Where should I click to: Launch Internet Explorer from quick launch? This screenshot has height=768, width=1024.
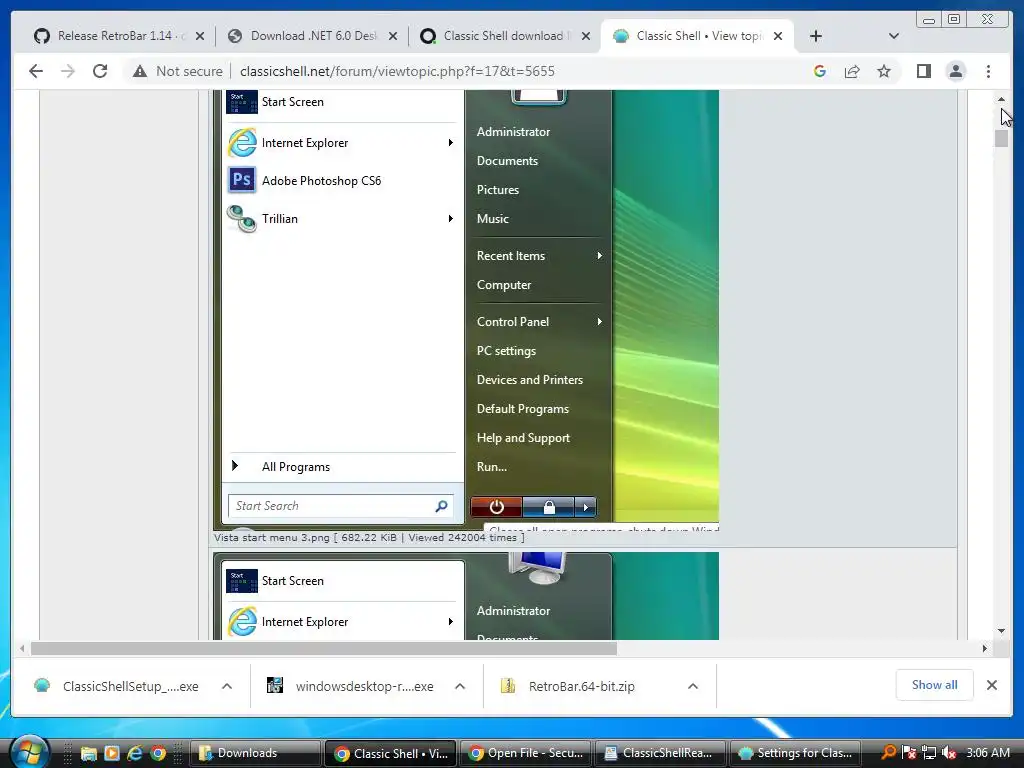[135, 754]
